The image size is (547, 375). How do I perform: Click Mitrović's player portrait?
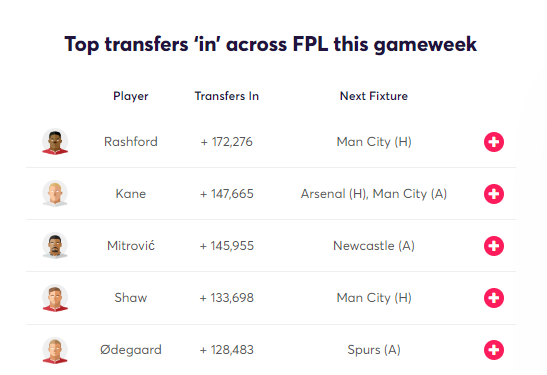pyautogui.click(x=55, y=246)
